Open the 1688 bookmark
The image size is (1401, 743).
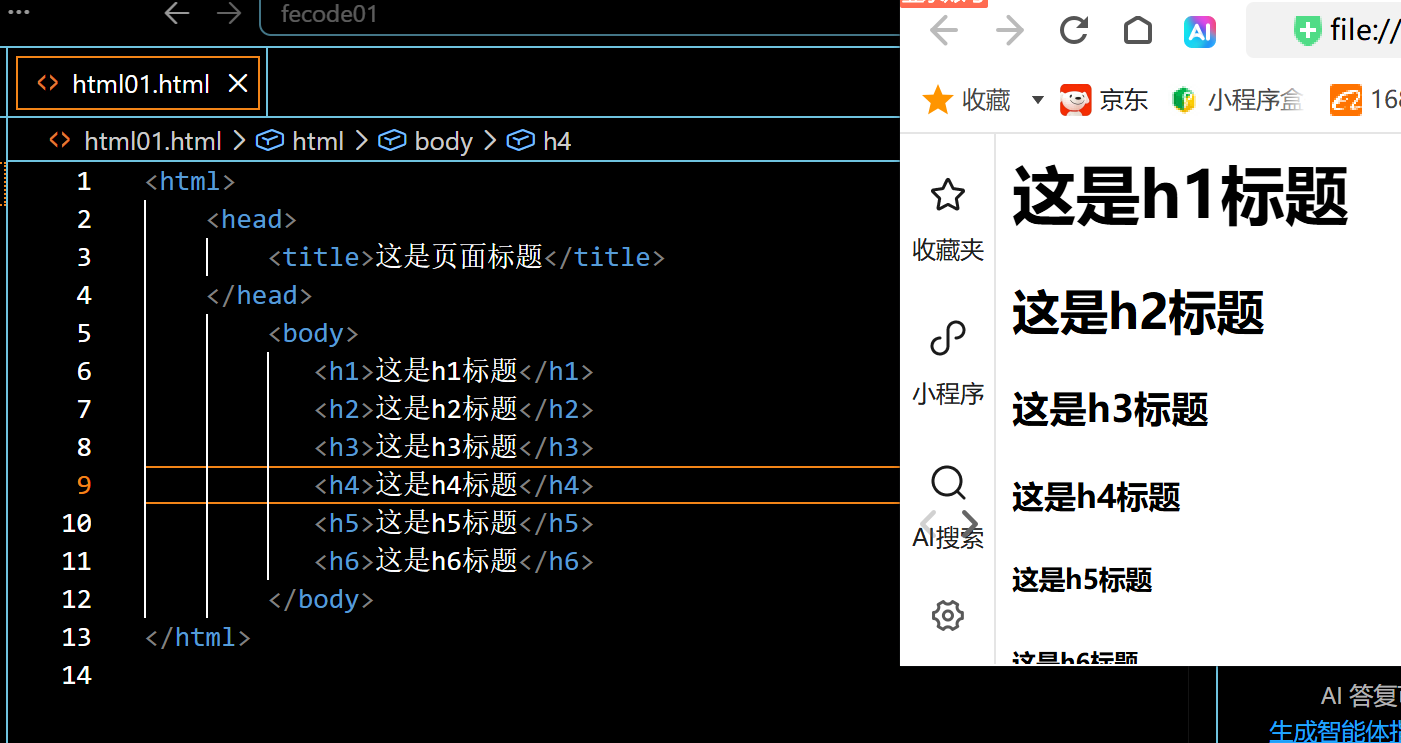point(1366,100)
